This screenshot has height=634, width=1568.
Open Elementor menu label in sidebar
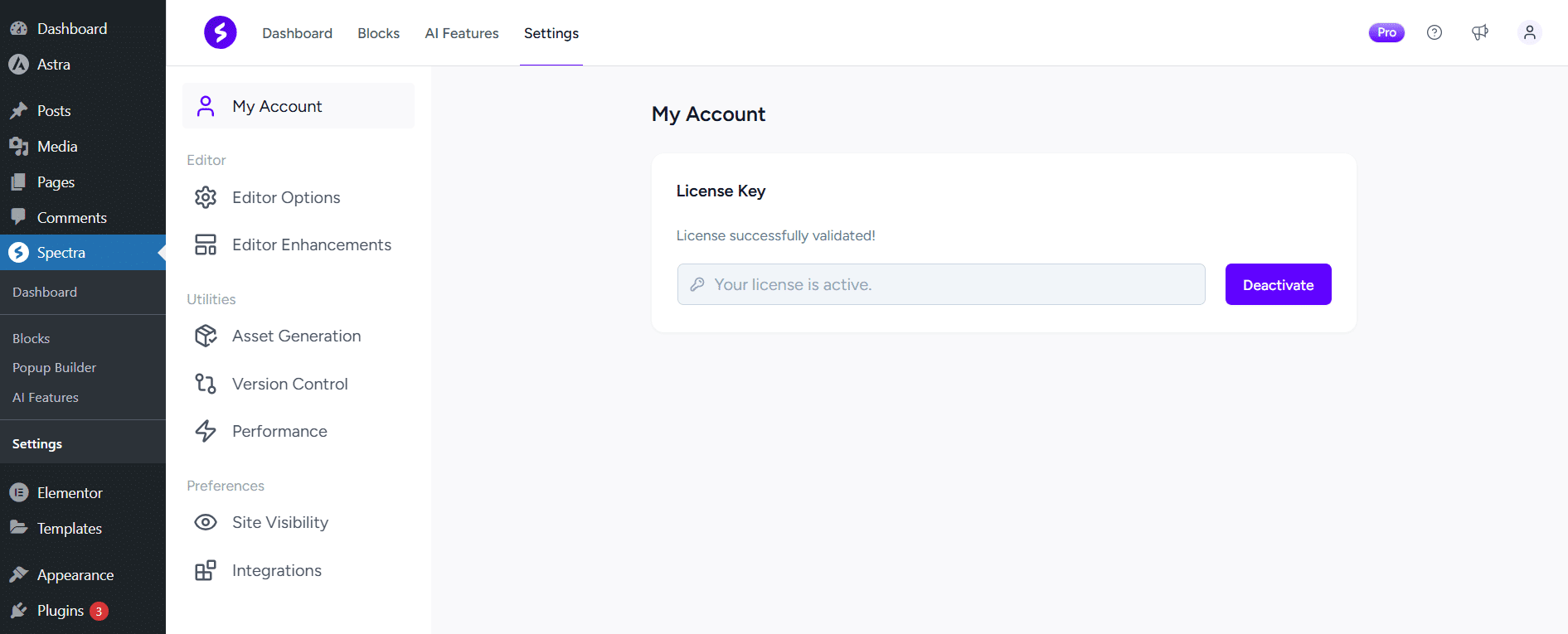[70, 492]
